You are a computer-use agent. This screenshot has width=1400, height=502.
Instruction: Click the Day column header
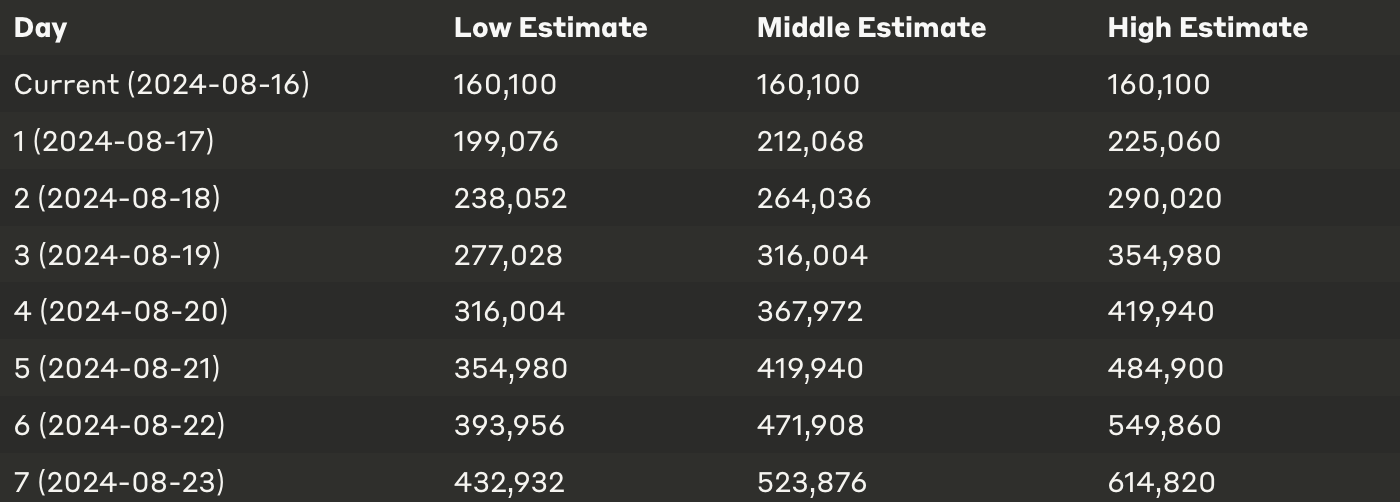click(x=40, y=28)
